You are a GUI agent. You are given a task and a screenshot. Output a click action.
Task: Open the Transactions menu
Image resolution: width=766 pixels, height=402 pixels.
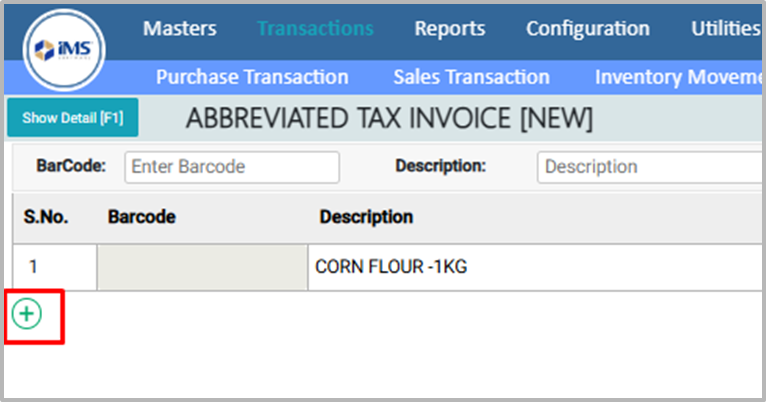315,29
